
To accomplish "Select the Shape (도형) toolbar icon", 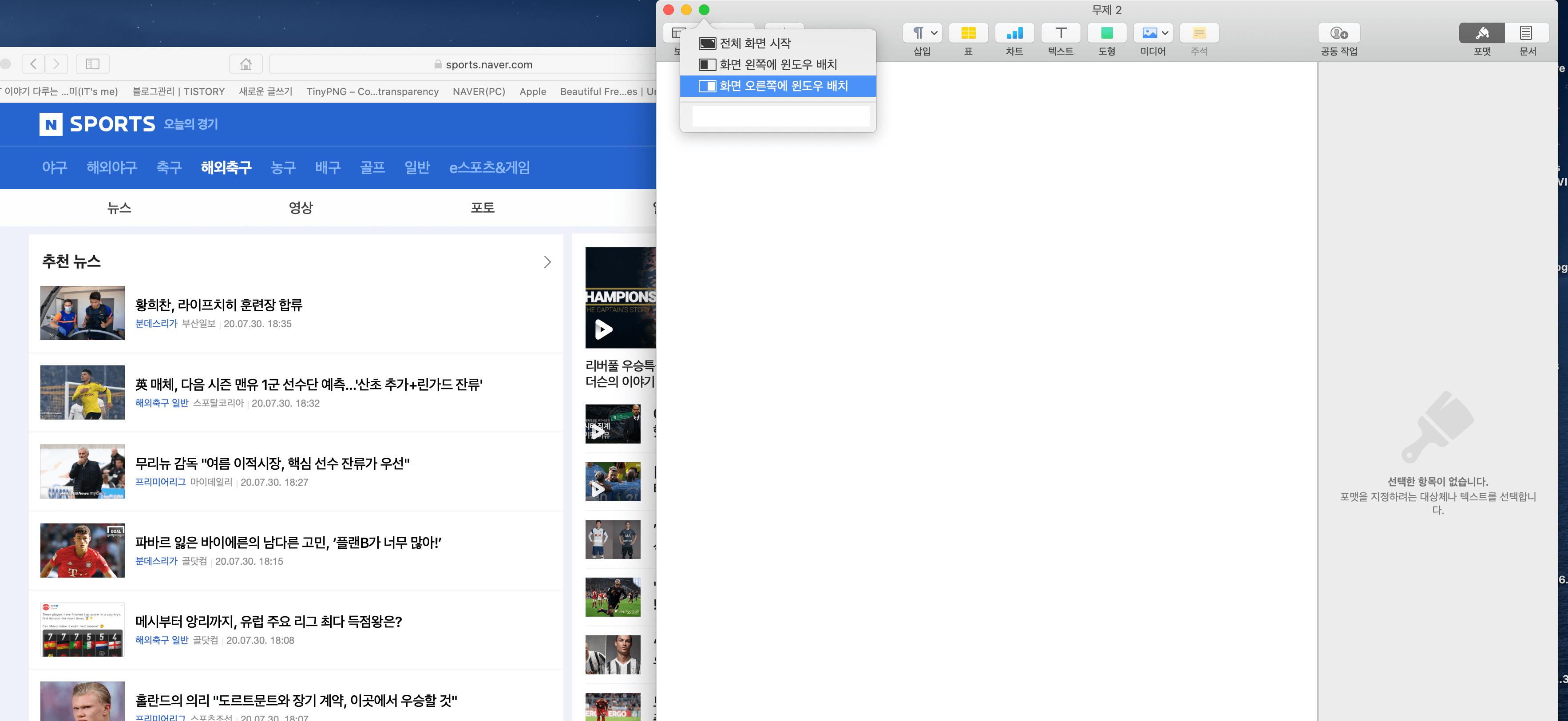I will [1107, 33].
